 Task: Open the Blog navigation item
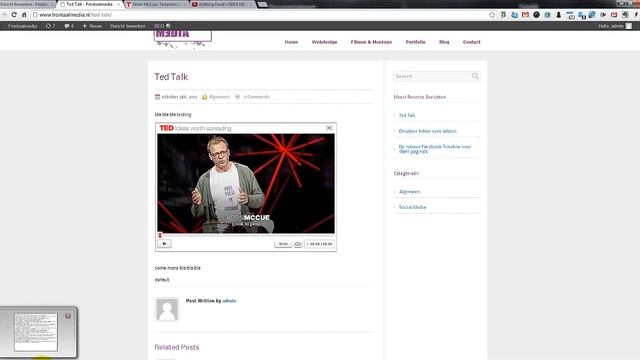click(444, 42)
